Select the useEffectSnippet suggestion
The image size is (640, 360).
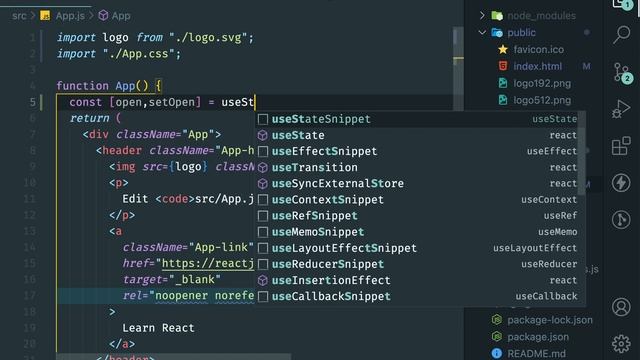click(x=417, y=151)
